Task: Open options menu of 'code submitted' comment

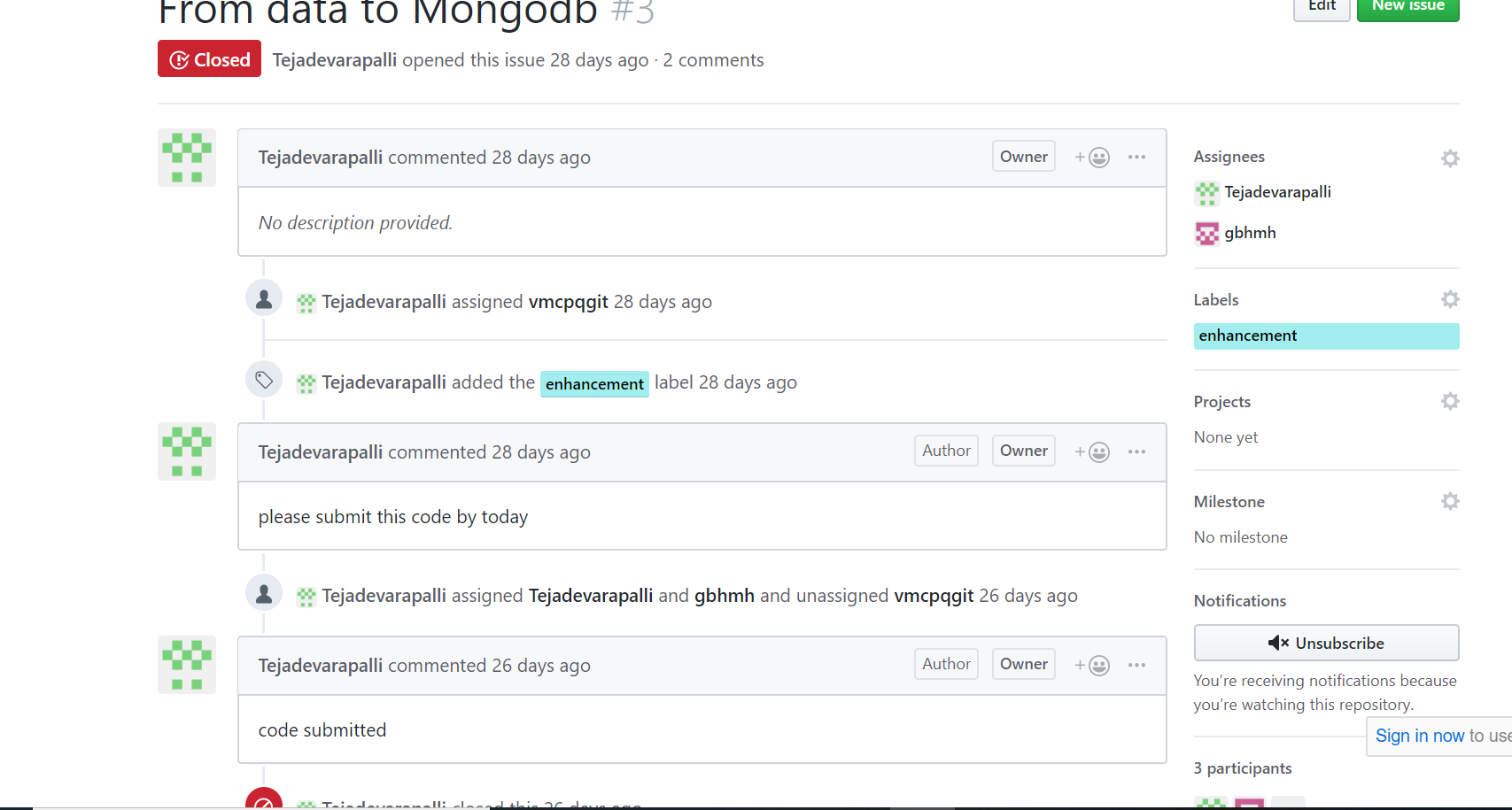Action: tap(1136, 666)
